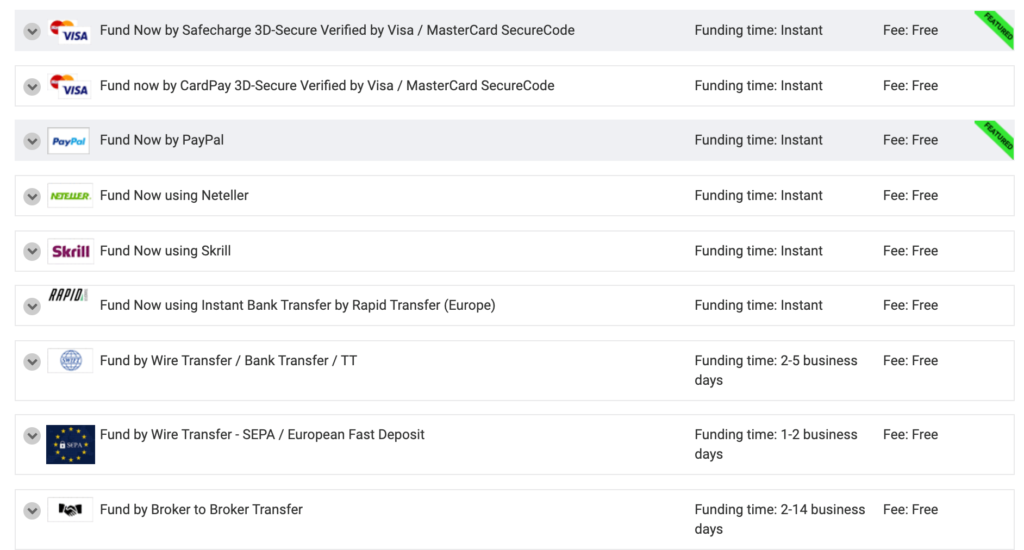Click the Skrill logo icon
The height and width of the screenshot is (550, 1024).
(70, 251)
